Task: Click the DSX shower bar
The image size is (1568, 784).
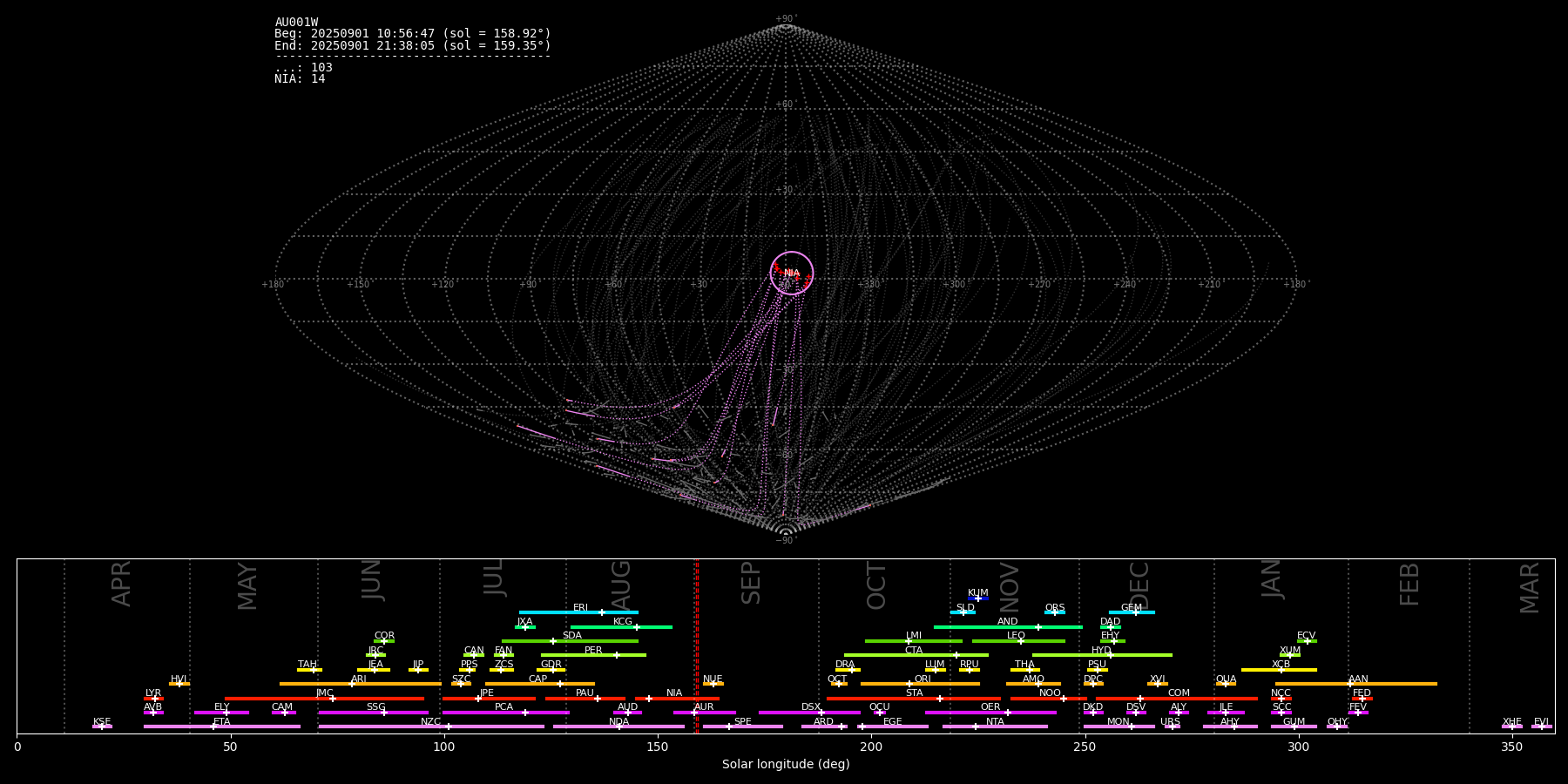Action: [809, 713]
